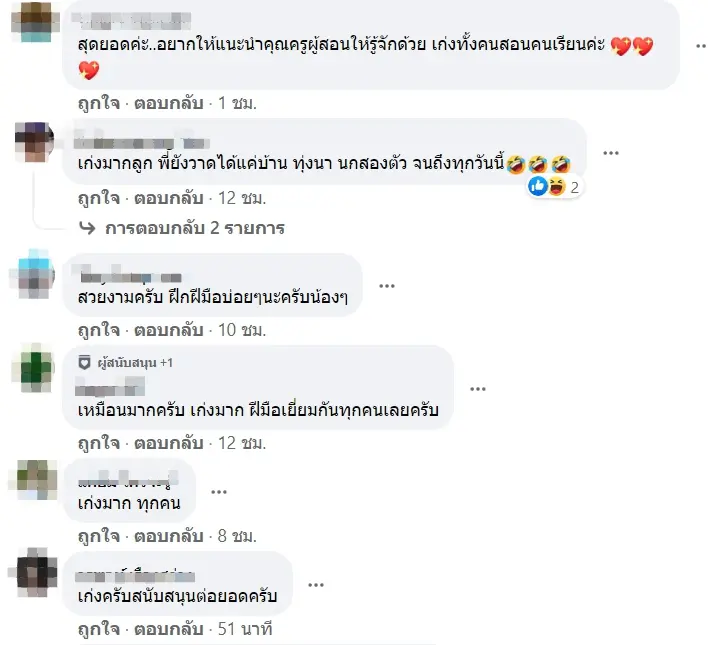Open green avatar of the supporter commenter
This screenshot has height=645, width=708.
coord(35,369)
